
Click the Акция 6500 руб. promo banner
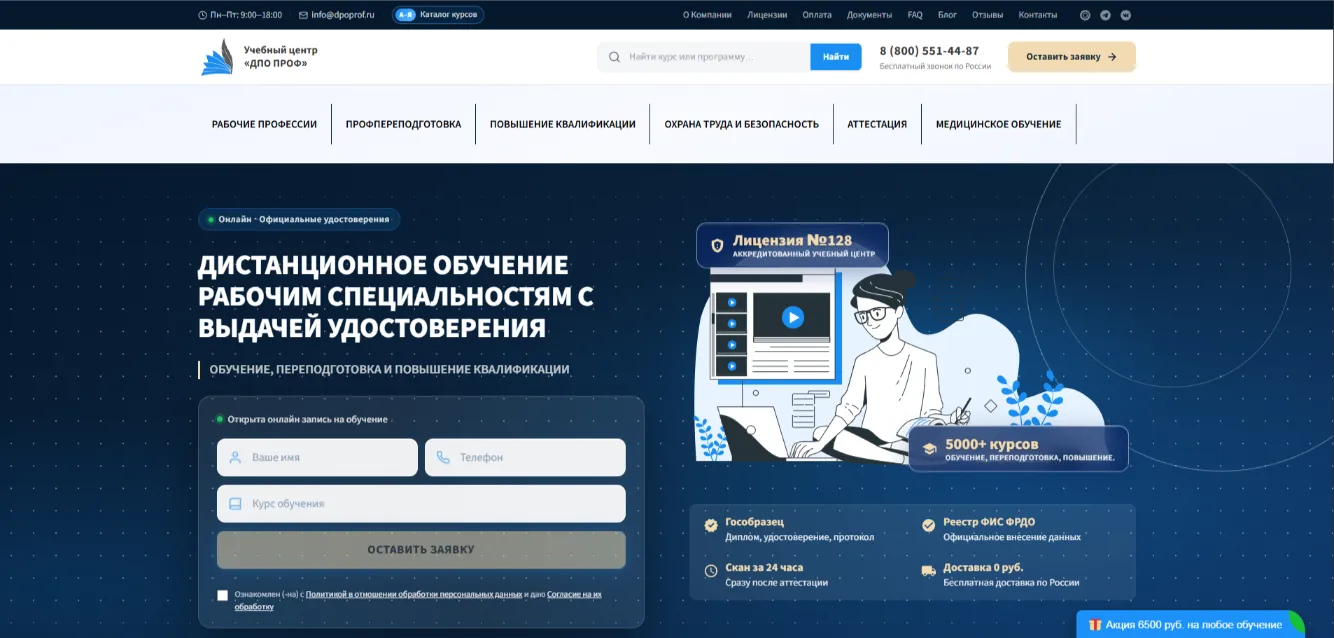click(x=1190, y=625)
